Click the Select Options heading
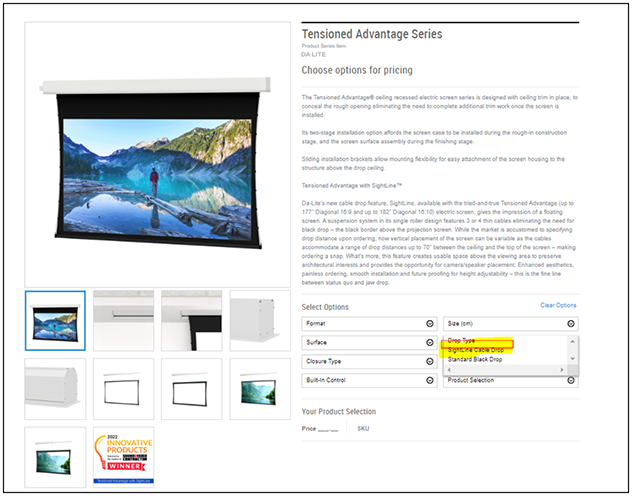632x496 pixels. [325, 307]
